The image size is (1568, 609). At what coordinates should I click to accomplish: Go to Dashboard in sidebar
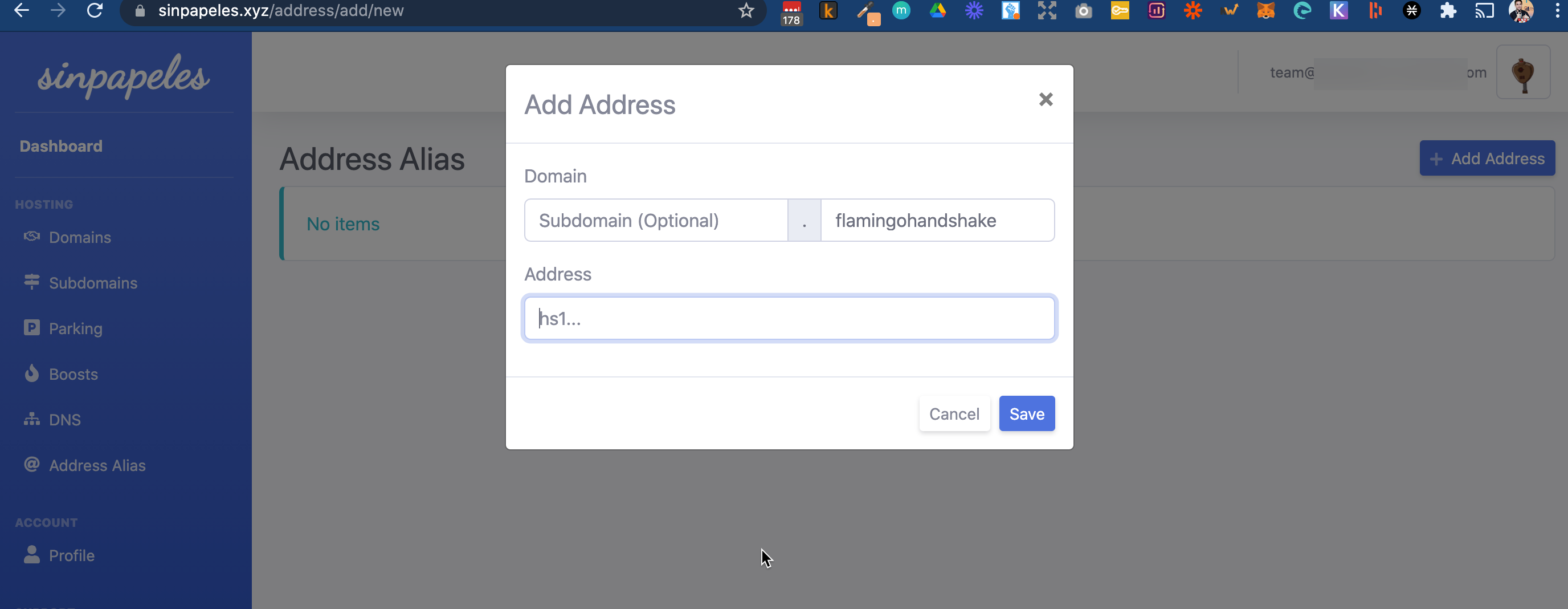click(61, 146)
